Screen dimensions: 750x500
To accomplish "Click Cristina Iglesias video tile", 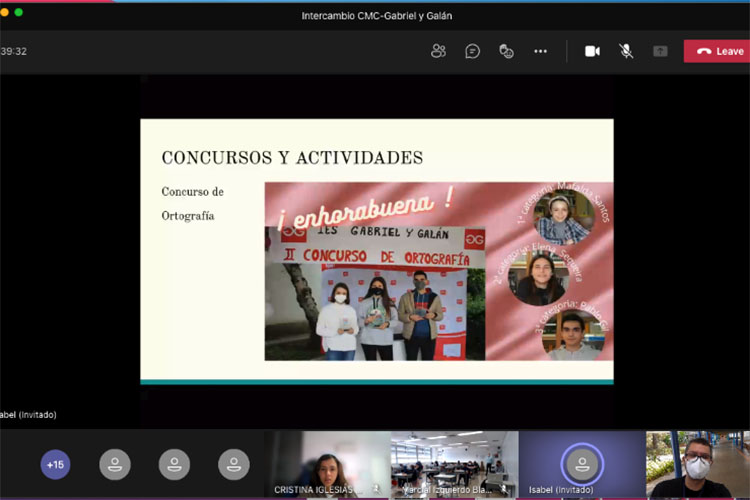I will tap(328, 464).
